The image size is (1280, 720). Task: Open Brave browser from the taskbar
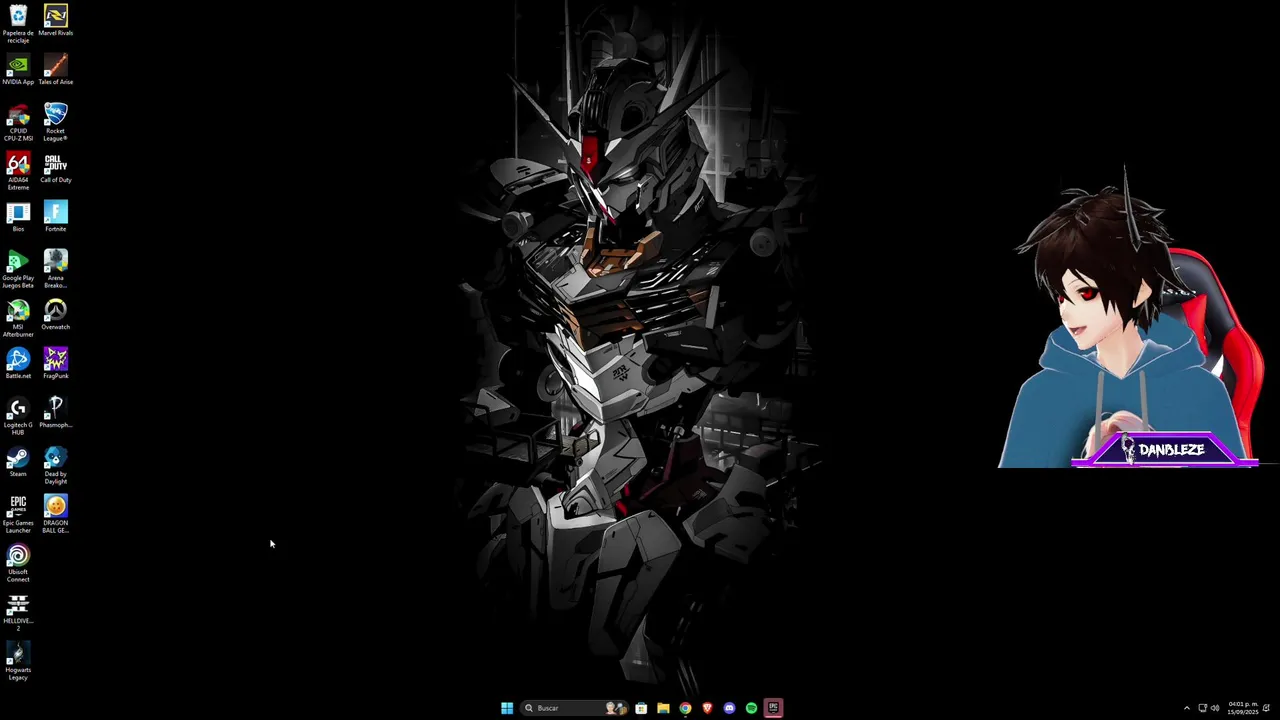click(707, 708)
